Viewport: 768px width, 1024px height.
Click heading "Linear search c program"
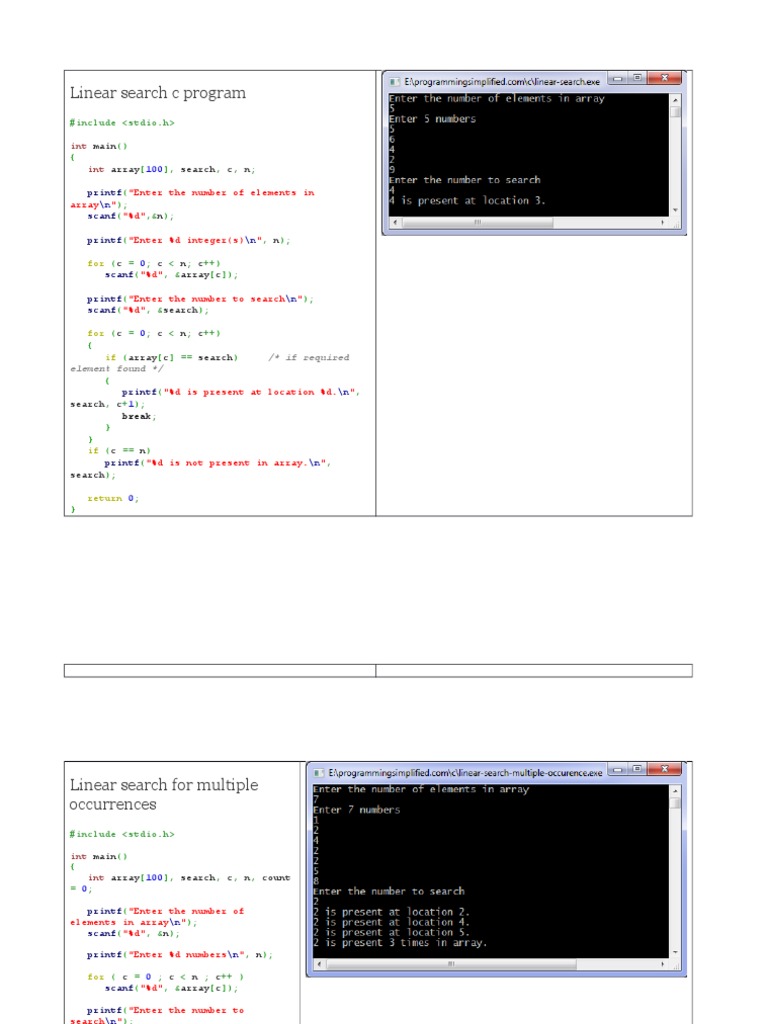click(x=158, y=93)
